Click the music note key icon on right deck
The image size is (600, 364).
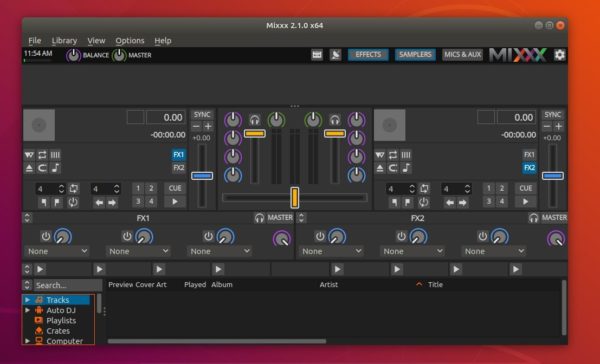point(406,168)
